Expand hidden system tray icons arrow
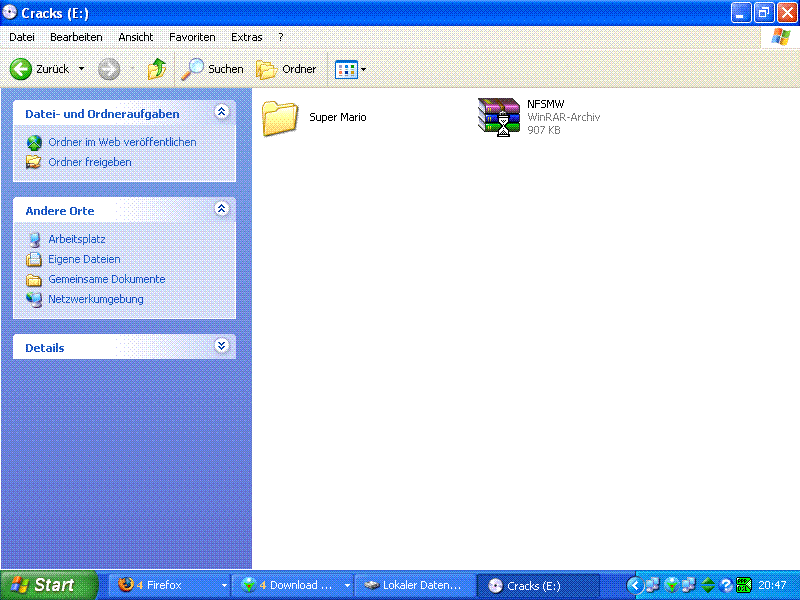Image resolution: width=800 pixels, height=600 pixels. pyautogui.click(x=633, y=585)
